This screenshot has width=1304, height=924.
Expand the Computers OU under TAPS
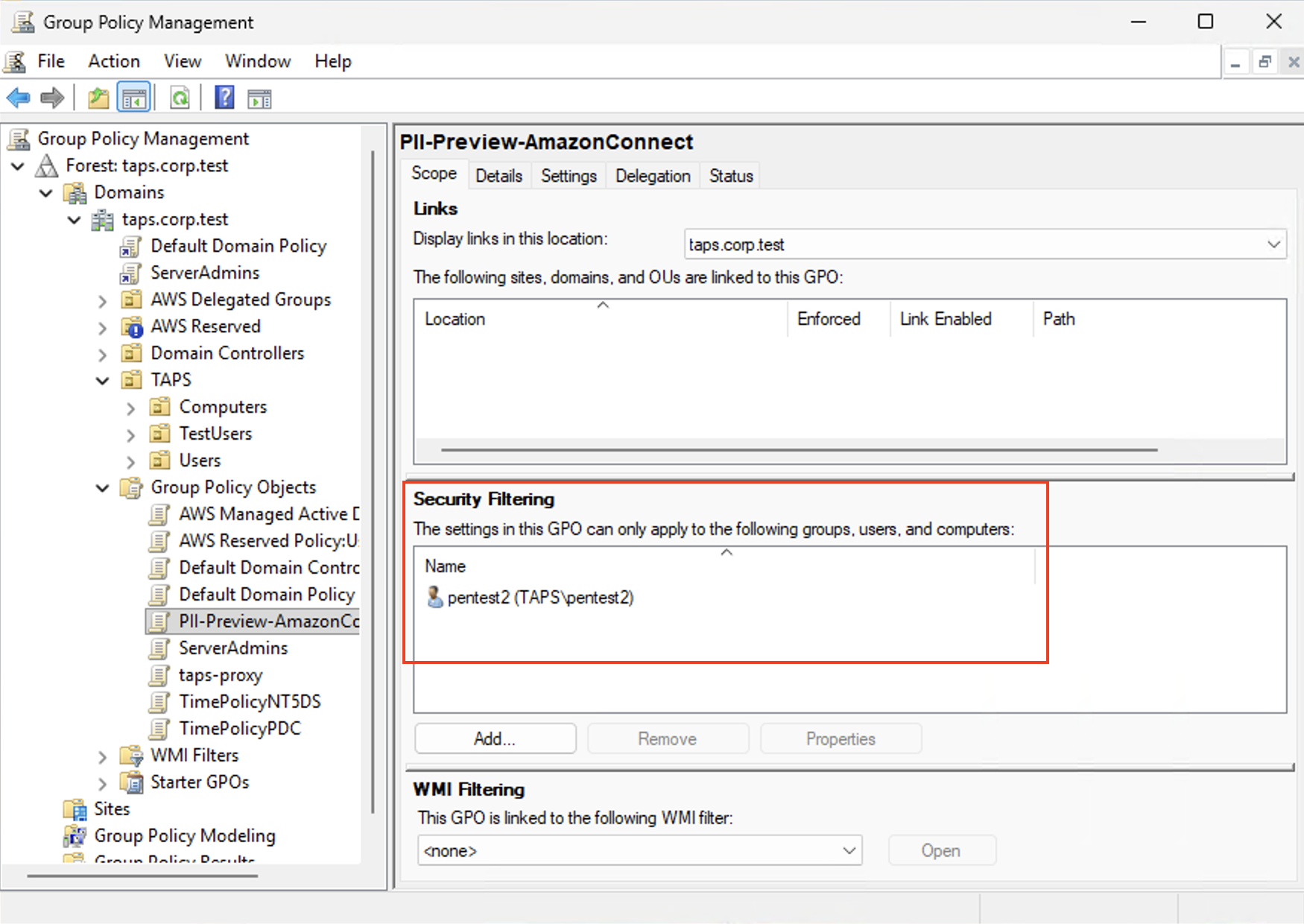[x=131, y=408]
